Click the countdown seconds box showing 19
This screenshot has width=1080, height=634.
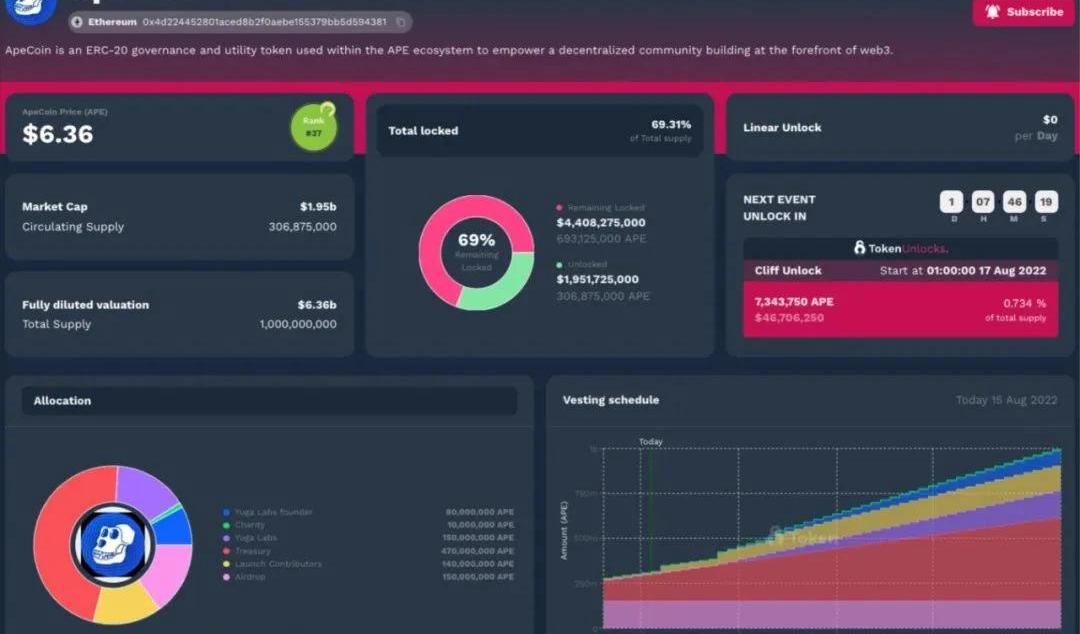[x=1046, y=202]
